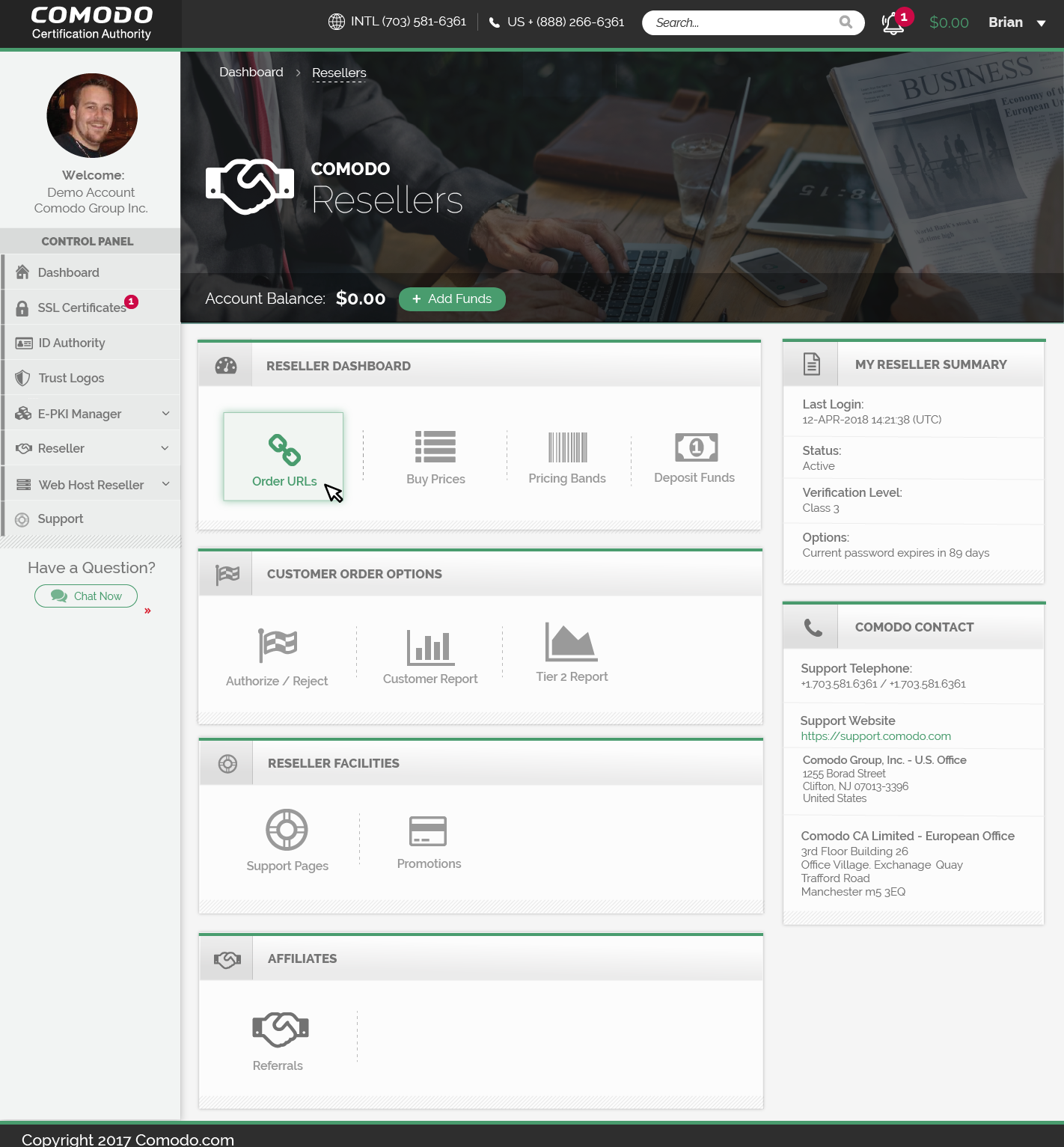Open Trust Logos in the sidebar
This screenshot has height=1147, width=1064.
click(91, 378)
